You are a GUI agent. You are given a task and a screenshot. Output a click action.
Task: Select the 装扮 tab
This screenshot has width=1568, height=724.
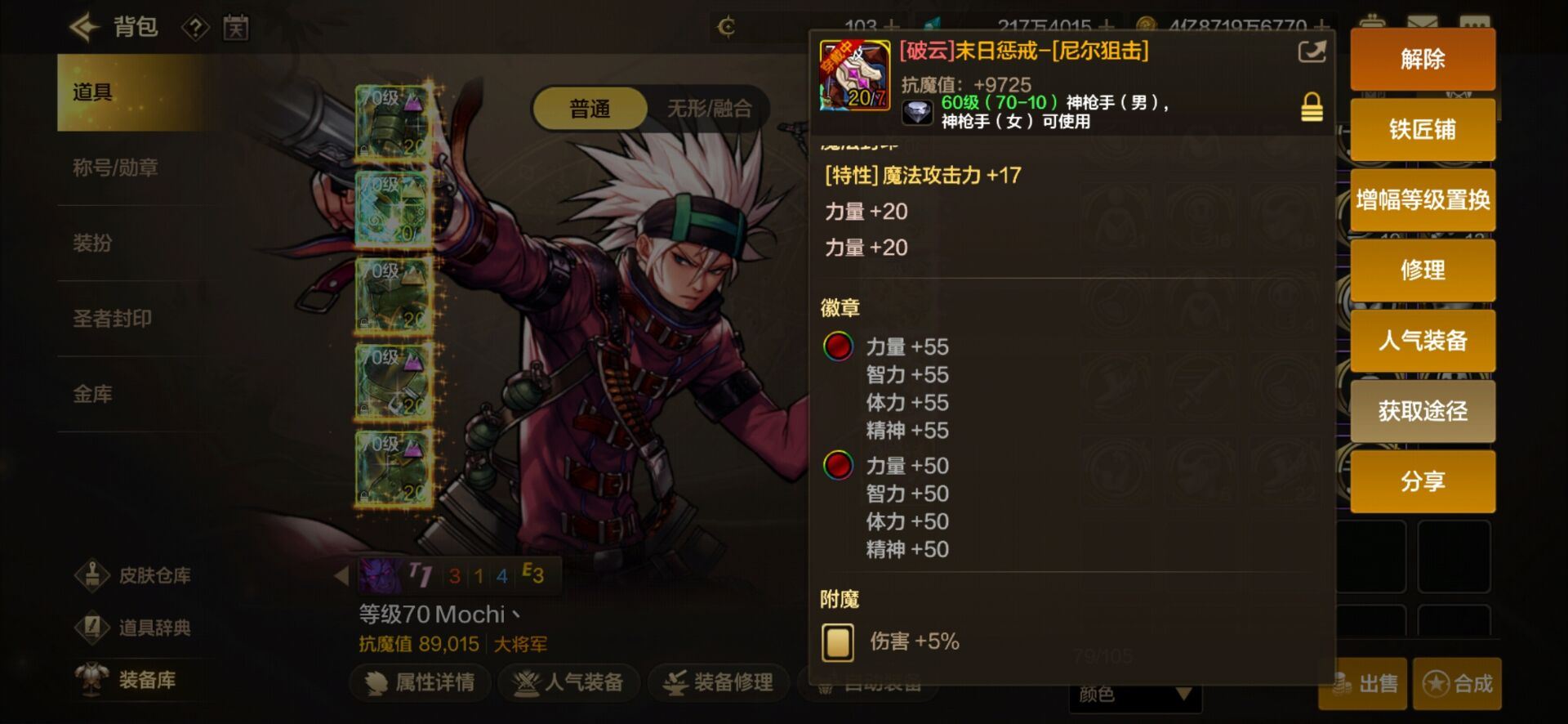[x=92, y=243]
